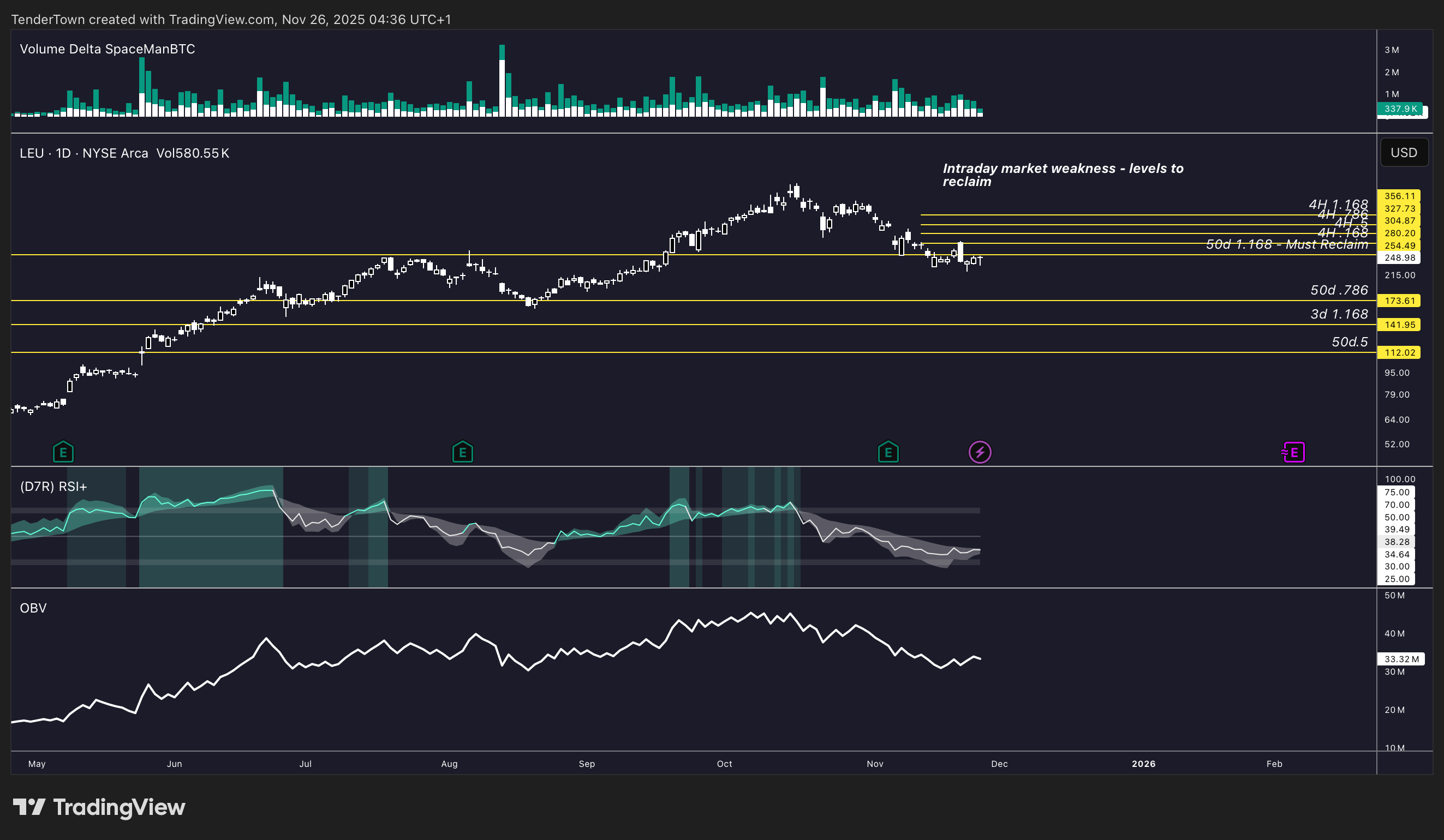The image size is (1444, 840).
Task: Click the Volume Delta SpaceManBTC indicator label
Action: tap(107, 49)
